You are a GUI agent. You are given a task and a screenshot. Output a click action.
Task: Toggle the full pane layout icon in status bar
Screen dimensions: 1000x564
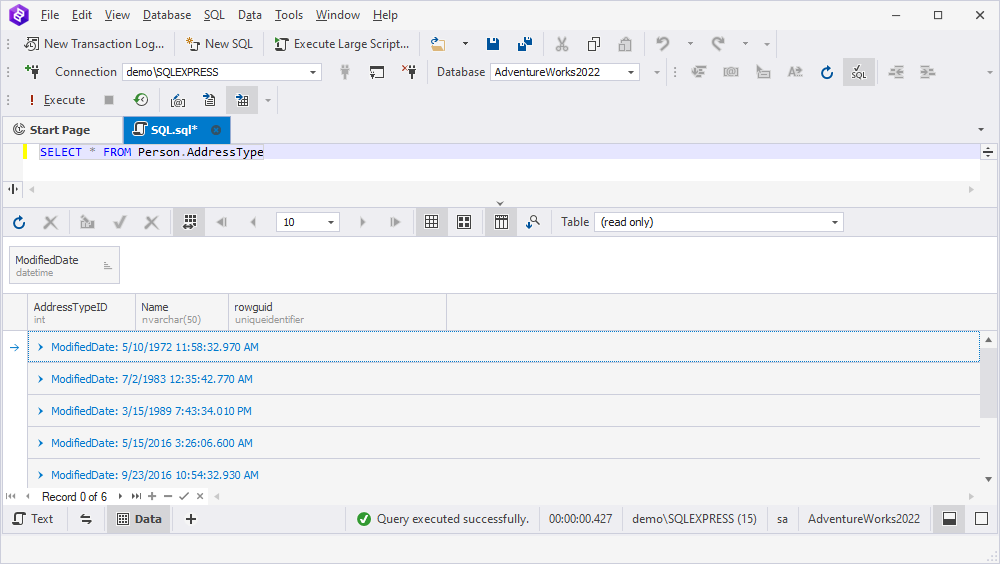pyautogui.click(x=982, y=519)
